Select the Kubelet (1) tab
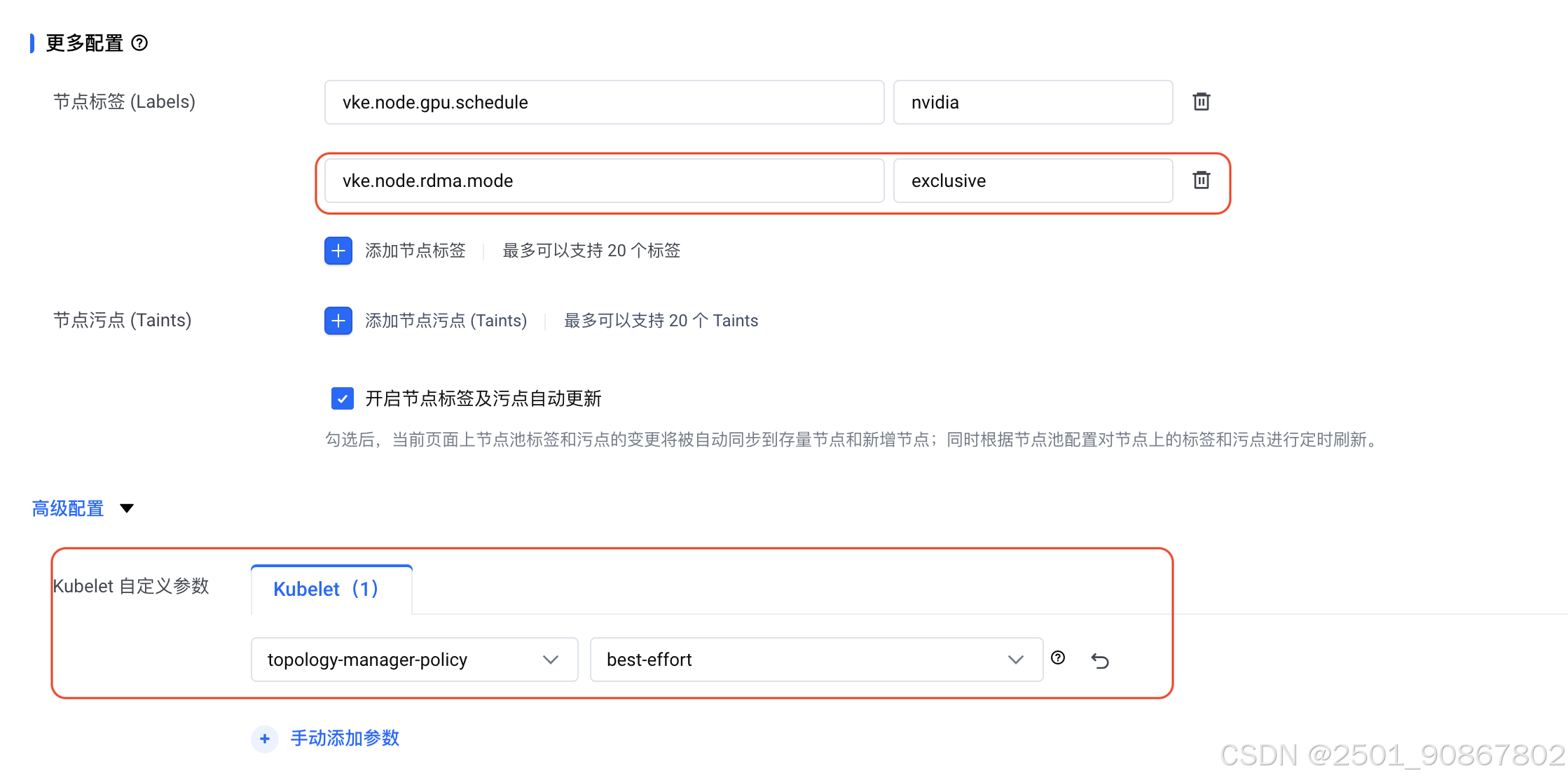This screenshot has height=780, width=1568. pyautogui.click(x=326, y=590)
